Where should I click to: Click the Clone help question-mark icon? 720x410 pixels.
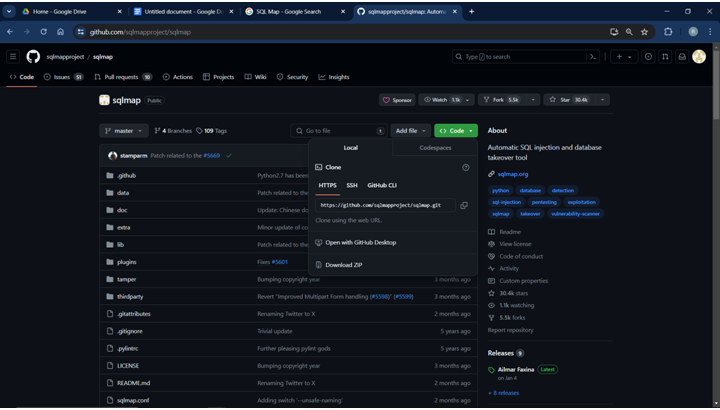click(x=466, y=167)
